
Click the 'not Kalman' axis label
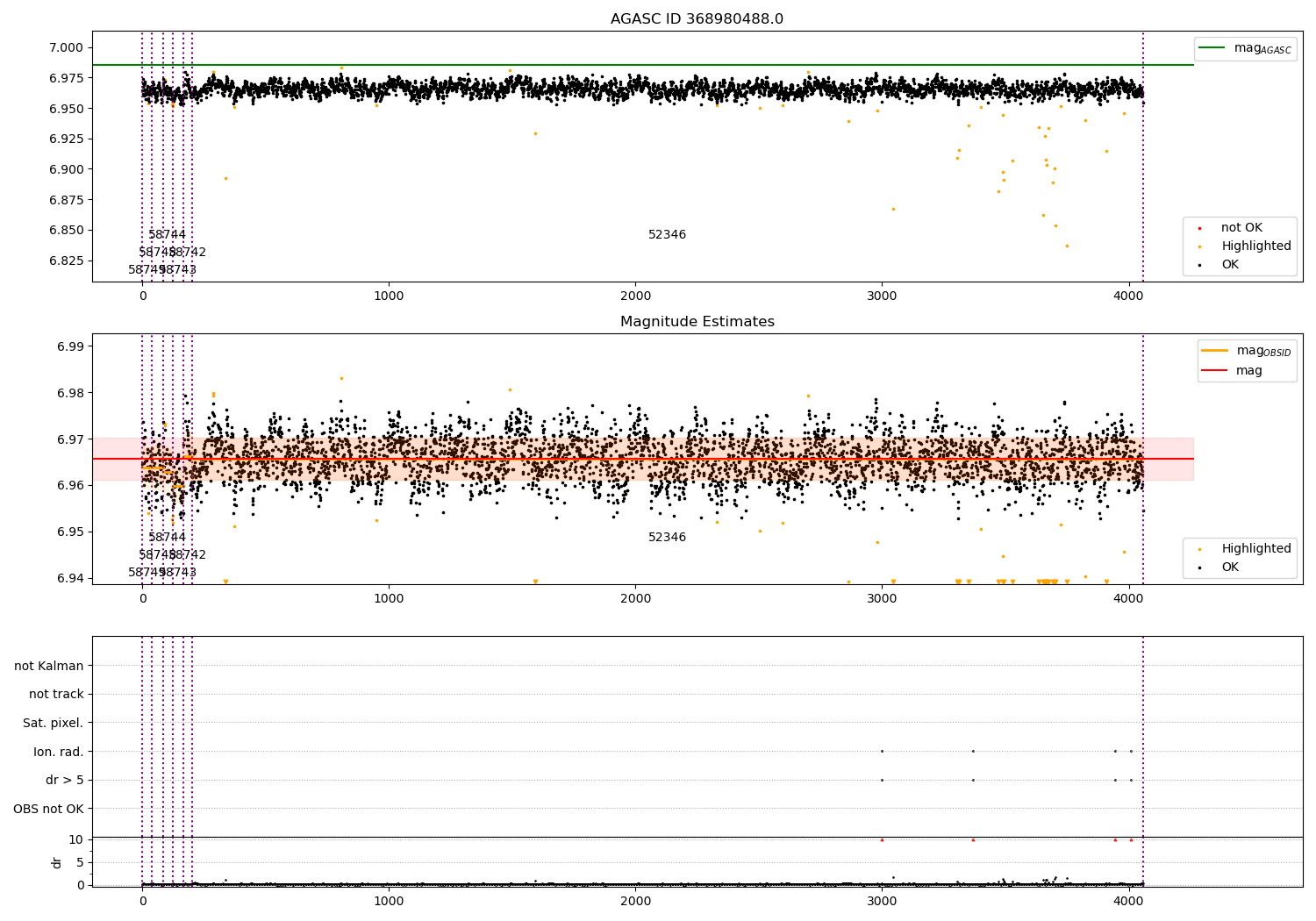pos(49,666)
